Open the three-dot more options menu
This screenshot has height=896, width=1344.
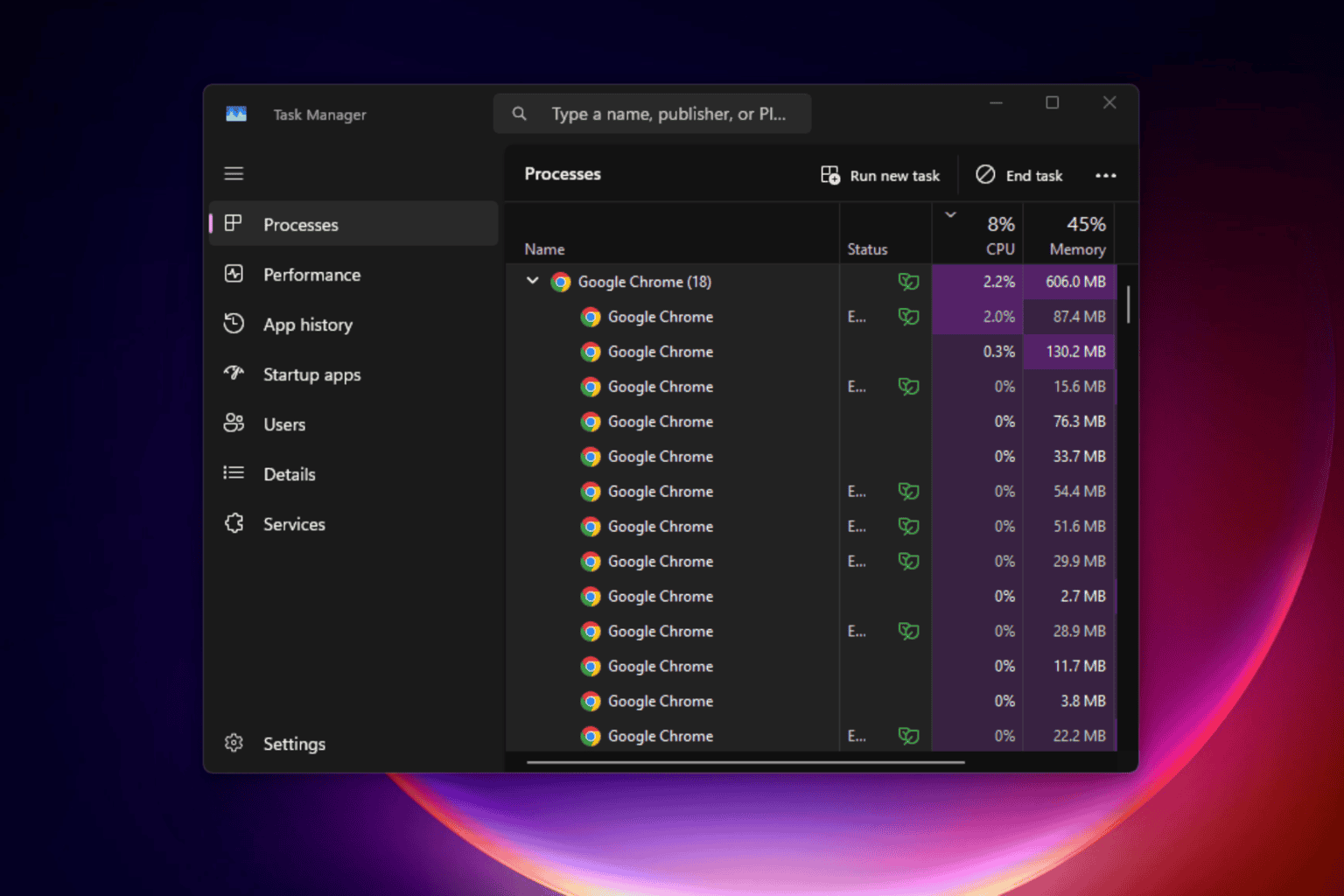(x=1106, y=175)
